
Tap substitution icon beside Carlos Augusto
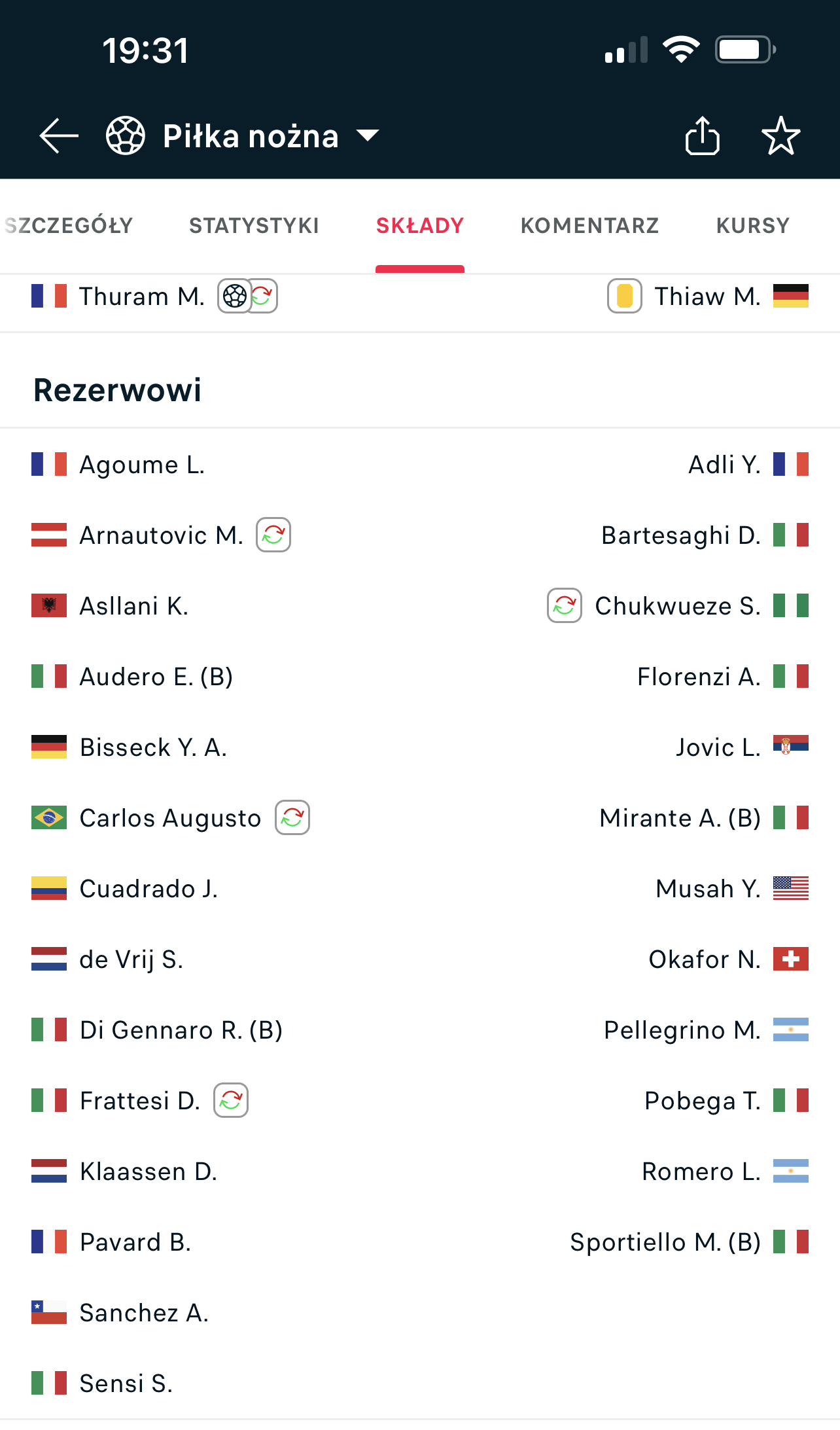point(292,818)
